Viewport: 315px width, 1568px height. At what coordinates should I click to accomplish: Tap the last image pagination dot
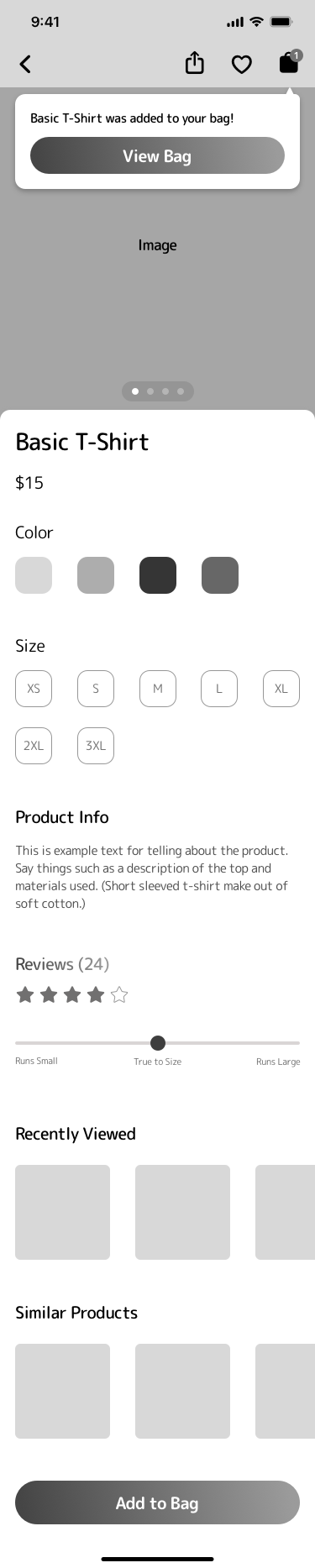(181, 391)
